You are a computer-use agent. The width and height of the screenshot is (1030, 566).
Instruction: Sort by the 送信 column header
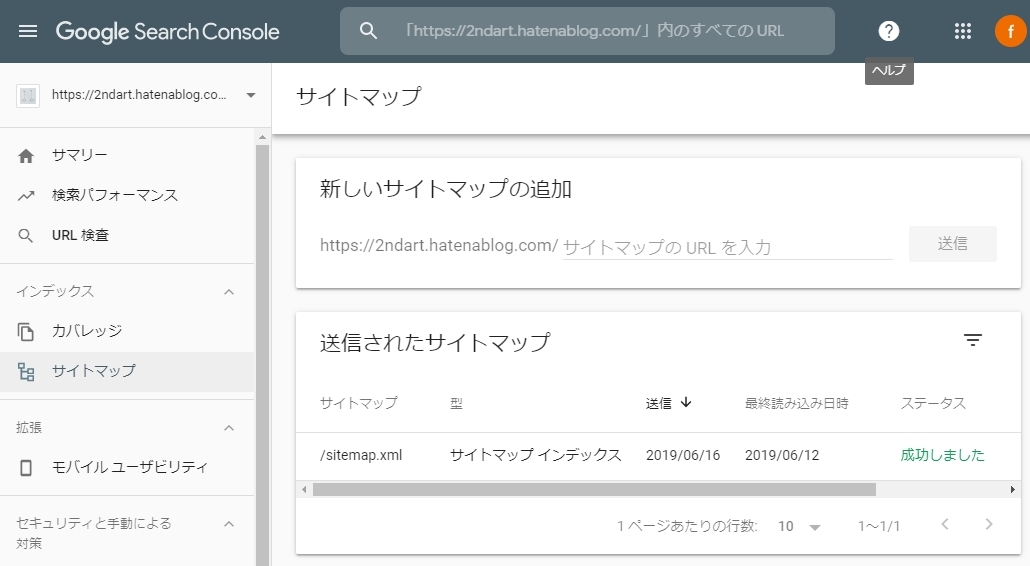pyautogui.click(x=658, y=403)
